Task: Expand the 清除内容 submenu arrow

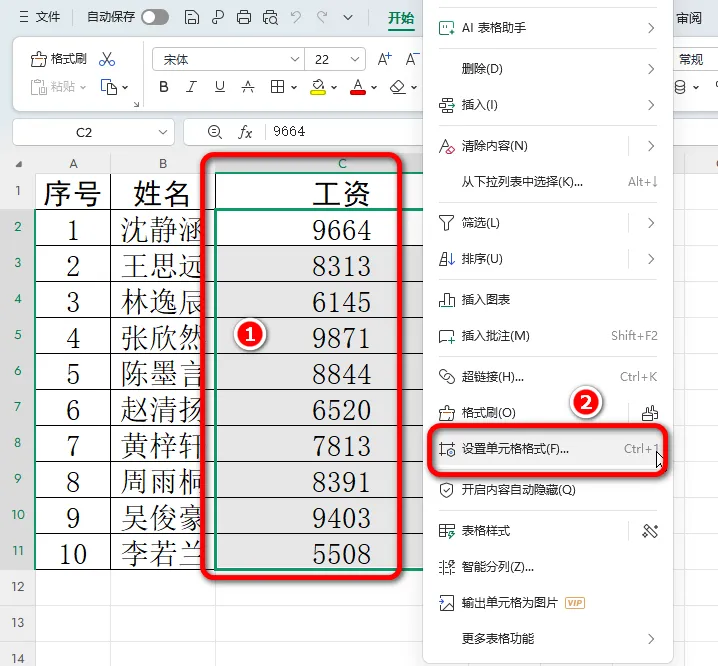Action: 650,146
